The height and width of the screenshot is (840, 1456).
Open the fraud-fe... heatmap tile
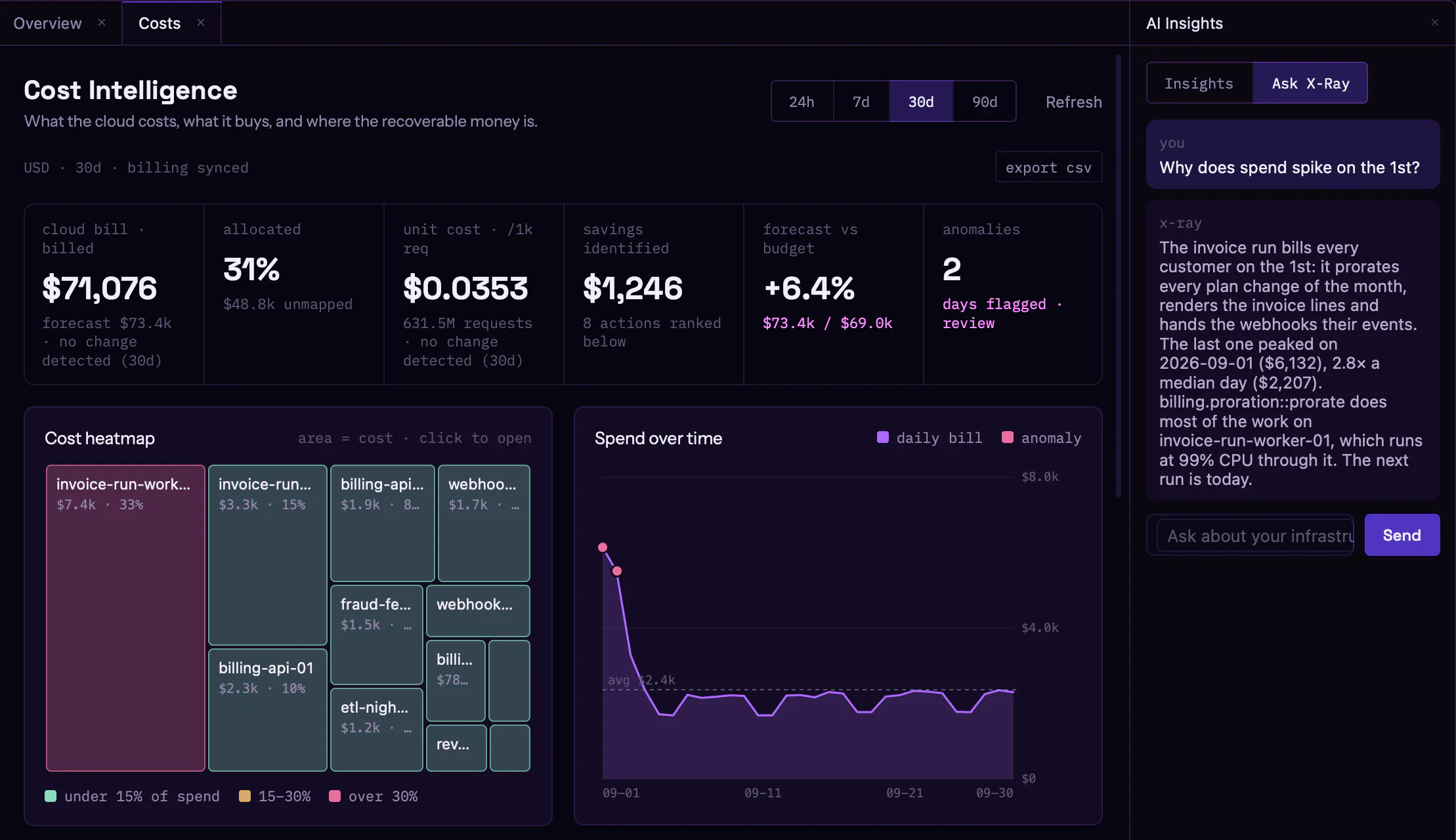377,635
